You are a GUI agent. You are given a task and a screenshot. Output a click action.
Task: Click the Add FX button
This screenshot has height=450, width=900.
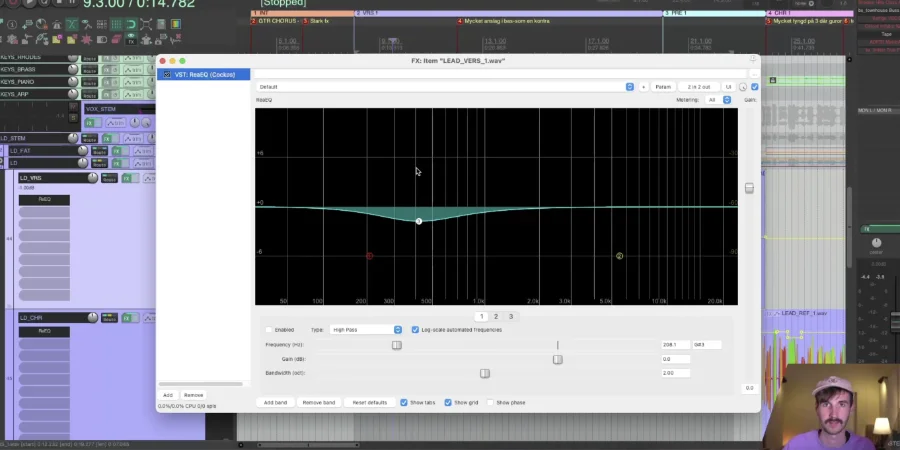(x=168, y=395)
